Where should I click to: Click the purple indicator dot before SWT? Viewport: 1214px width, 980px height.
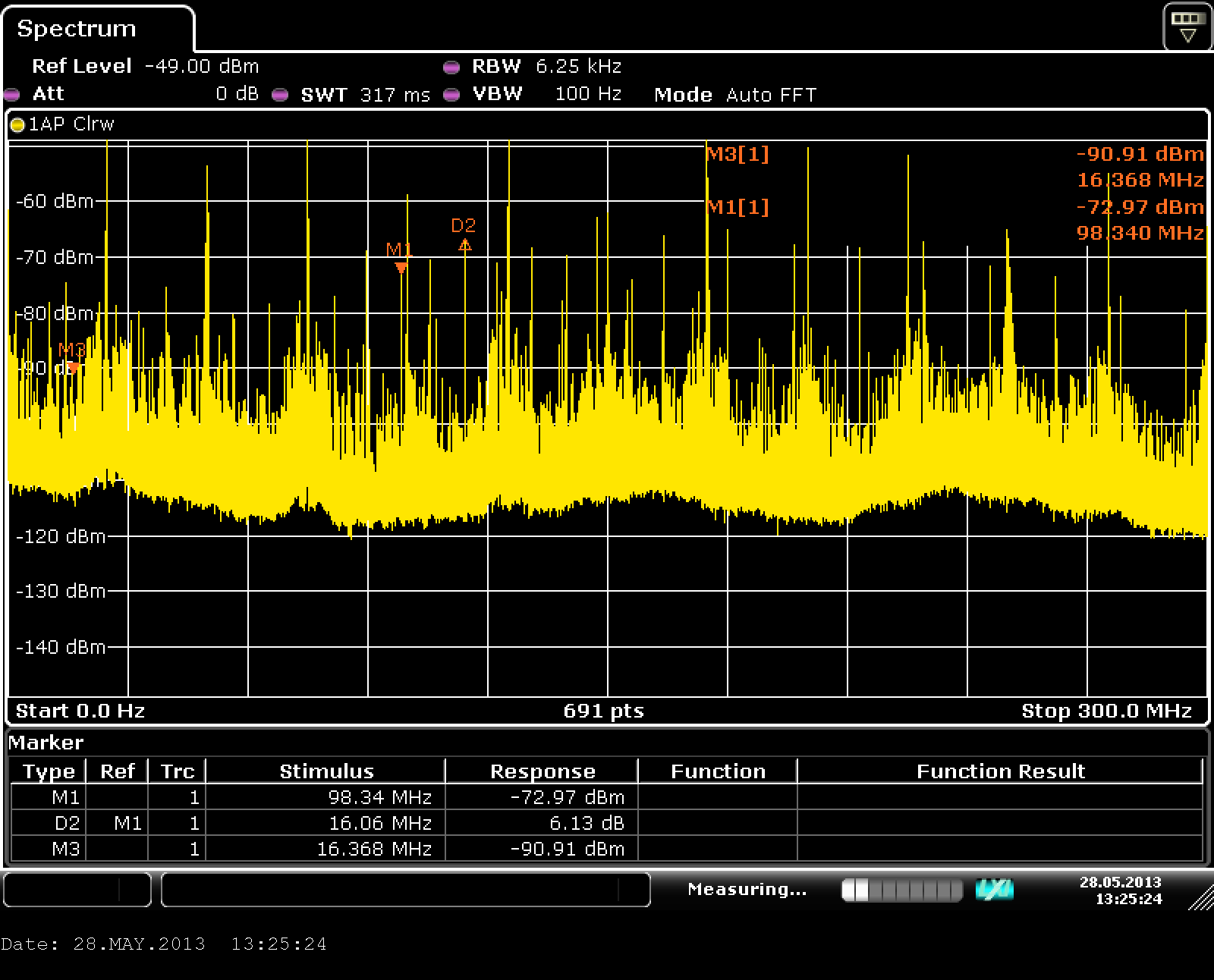280,95
